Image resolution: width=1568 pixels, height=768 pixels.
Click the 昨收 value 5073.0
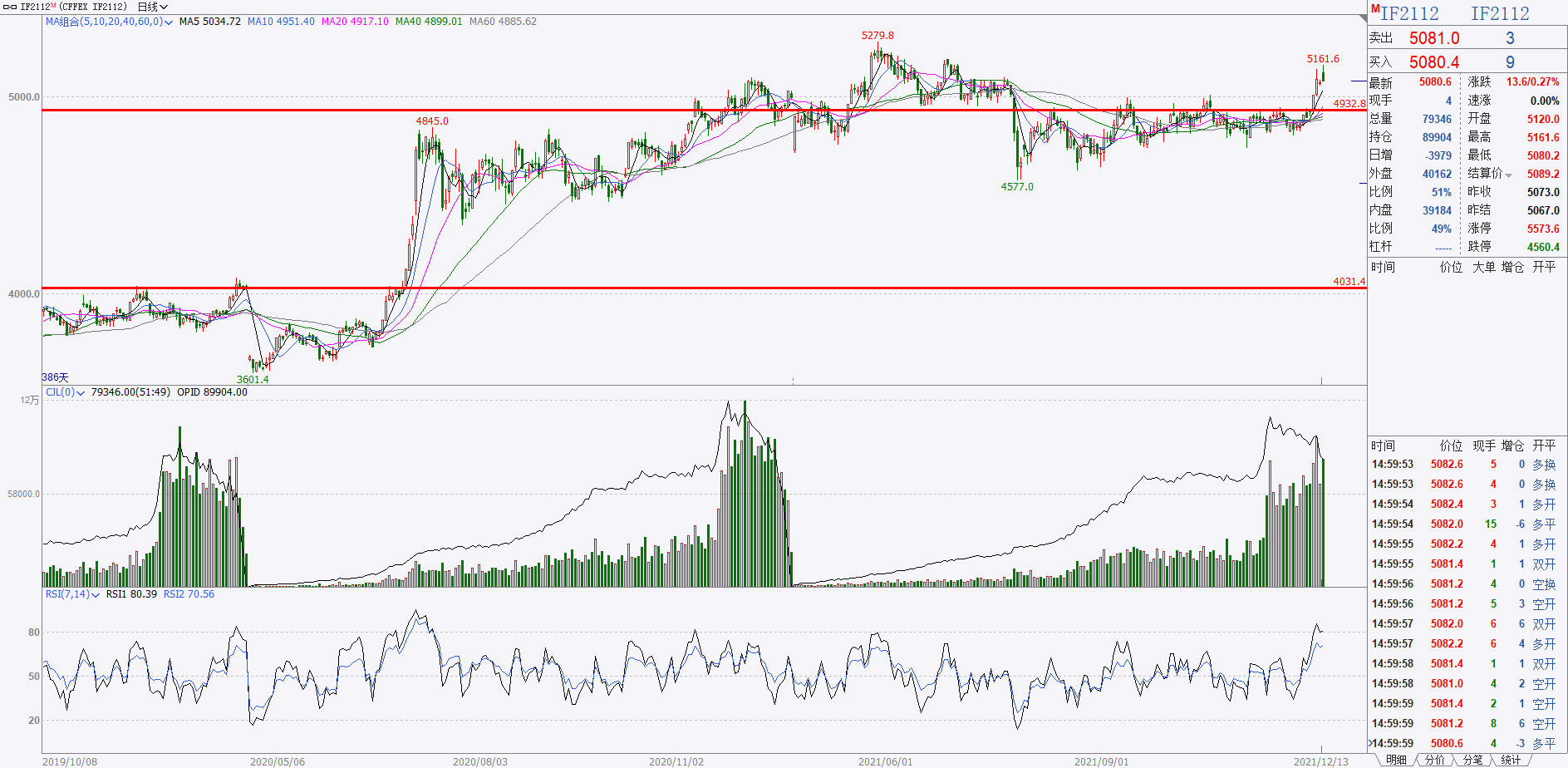tap(1543, 192)
